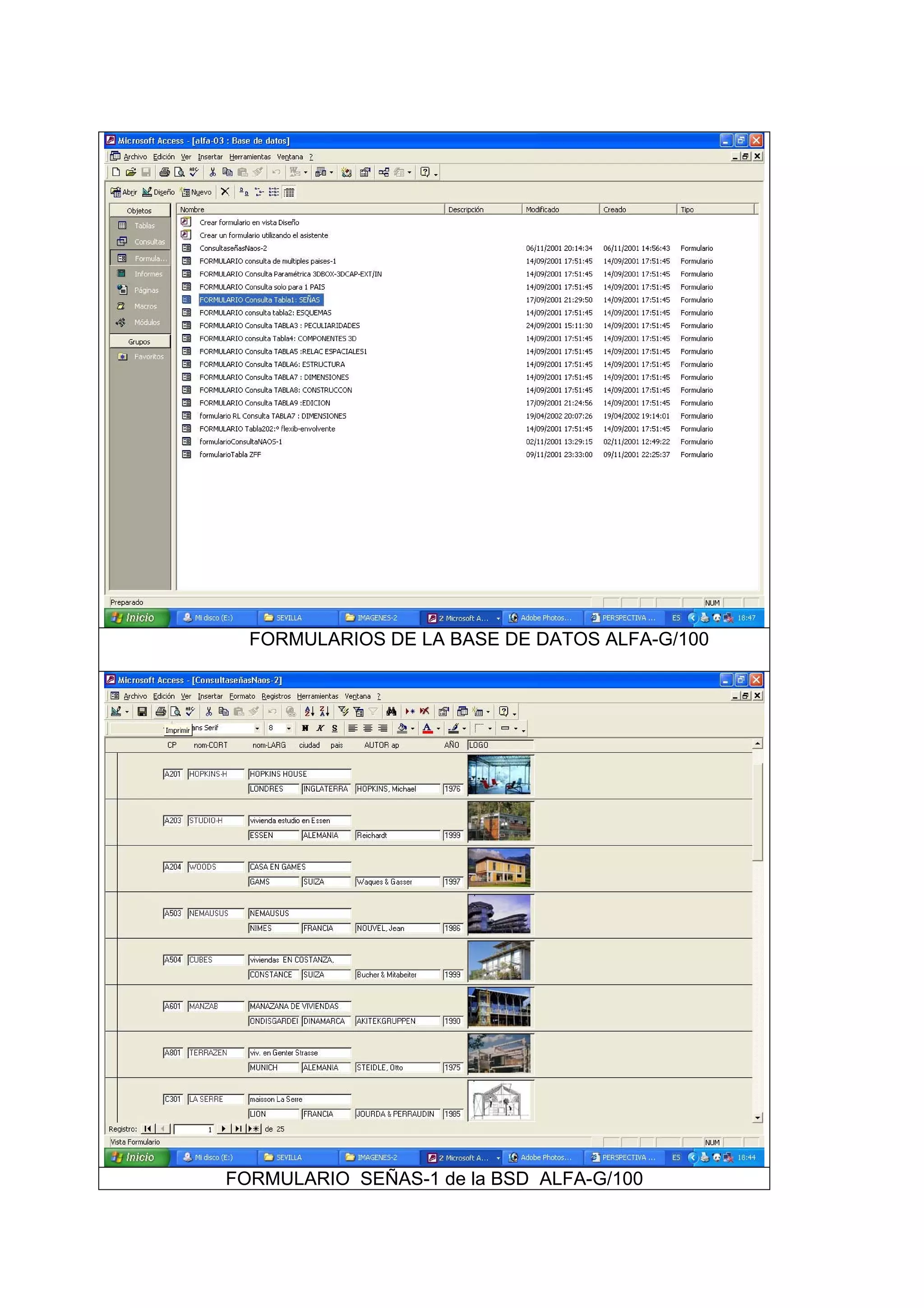Viewport: 924px width, 1308px height.
Task: Click the Relationships icon in alfa-03 toolbar
Action: coord(383,172)
